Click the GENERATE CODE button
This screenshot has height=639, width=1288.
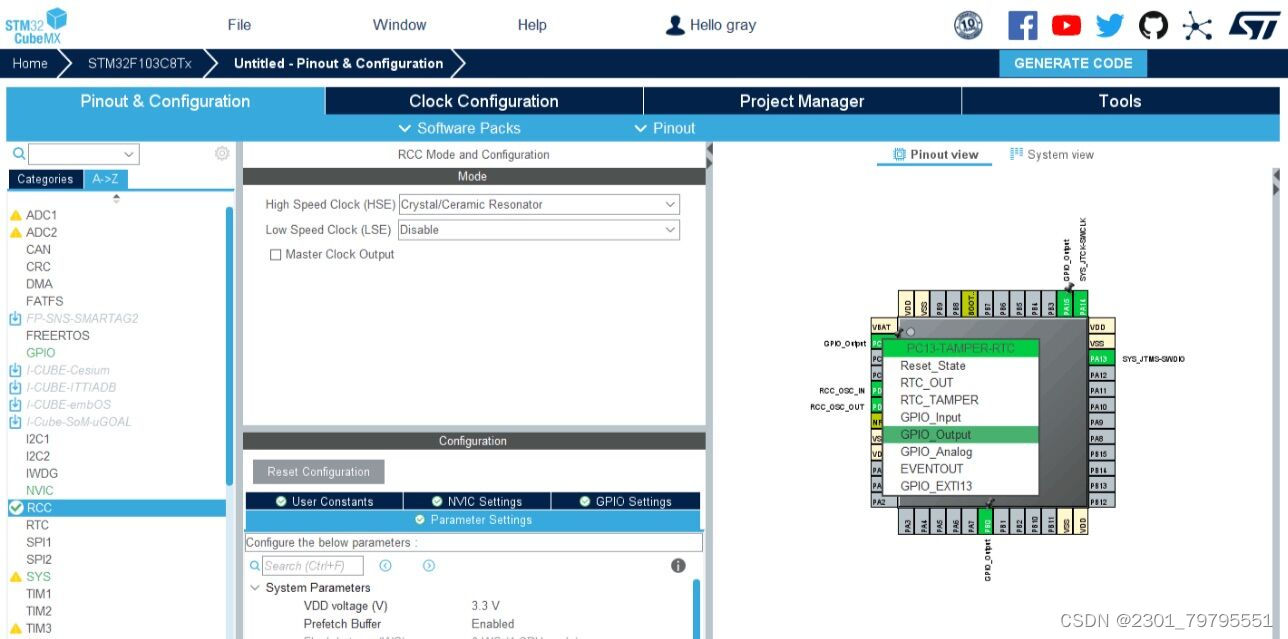(x=1073, y=63)
